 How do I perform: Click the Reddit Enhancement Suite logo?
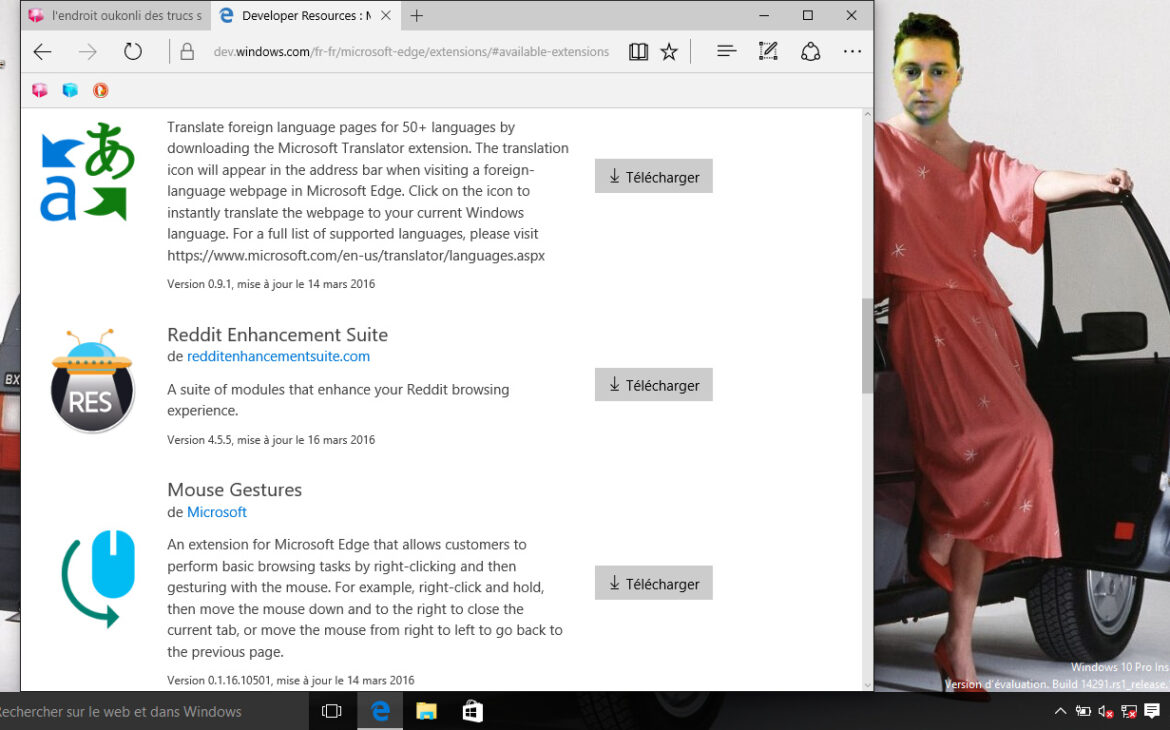(92, 382)
